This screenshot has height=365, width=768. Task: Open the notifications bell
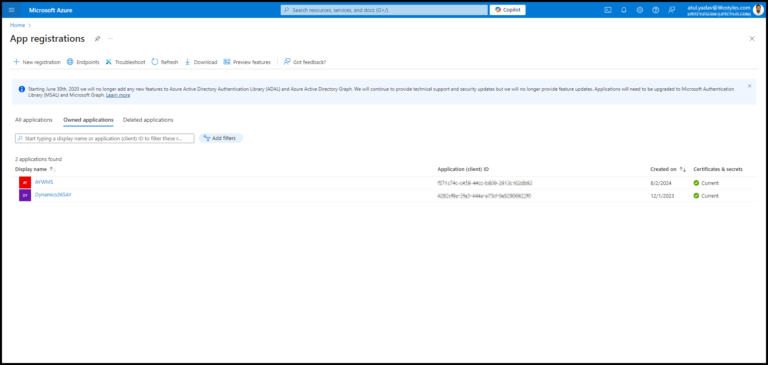(624, 10)
